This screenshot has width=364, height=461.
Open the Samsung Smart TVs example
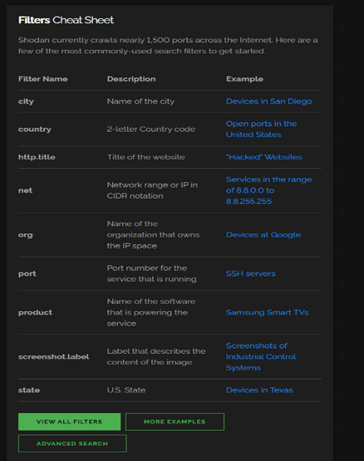pos(267,312)
